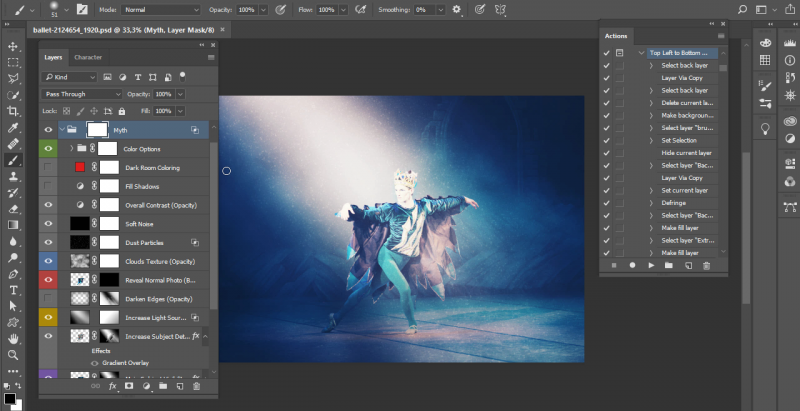800x411 pixels.
Task: Select the Clone Stamp tool
Action: [x=13, y=176]
